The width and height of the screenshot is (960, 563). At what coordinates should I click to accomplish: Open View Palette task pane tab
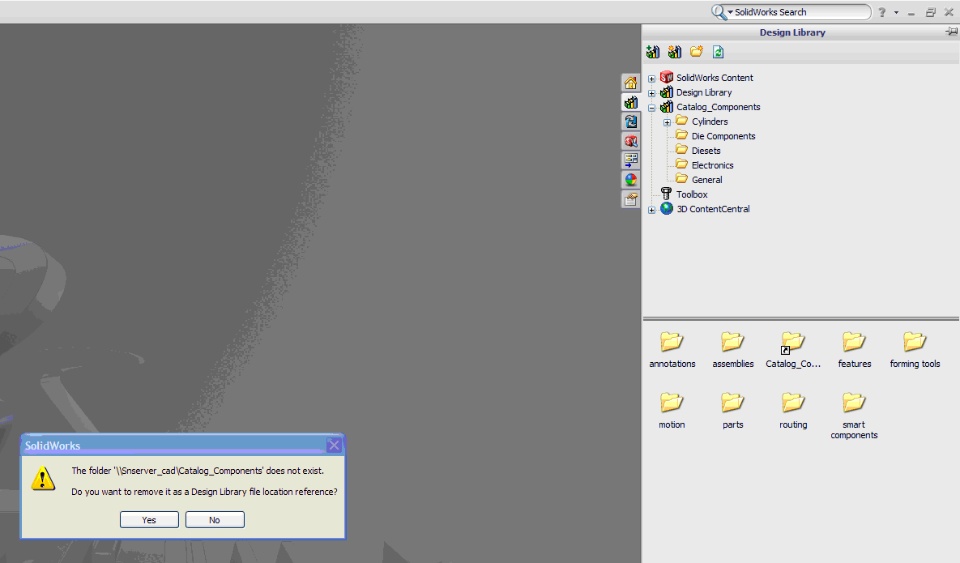pos(631,160)
